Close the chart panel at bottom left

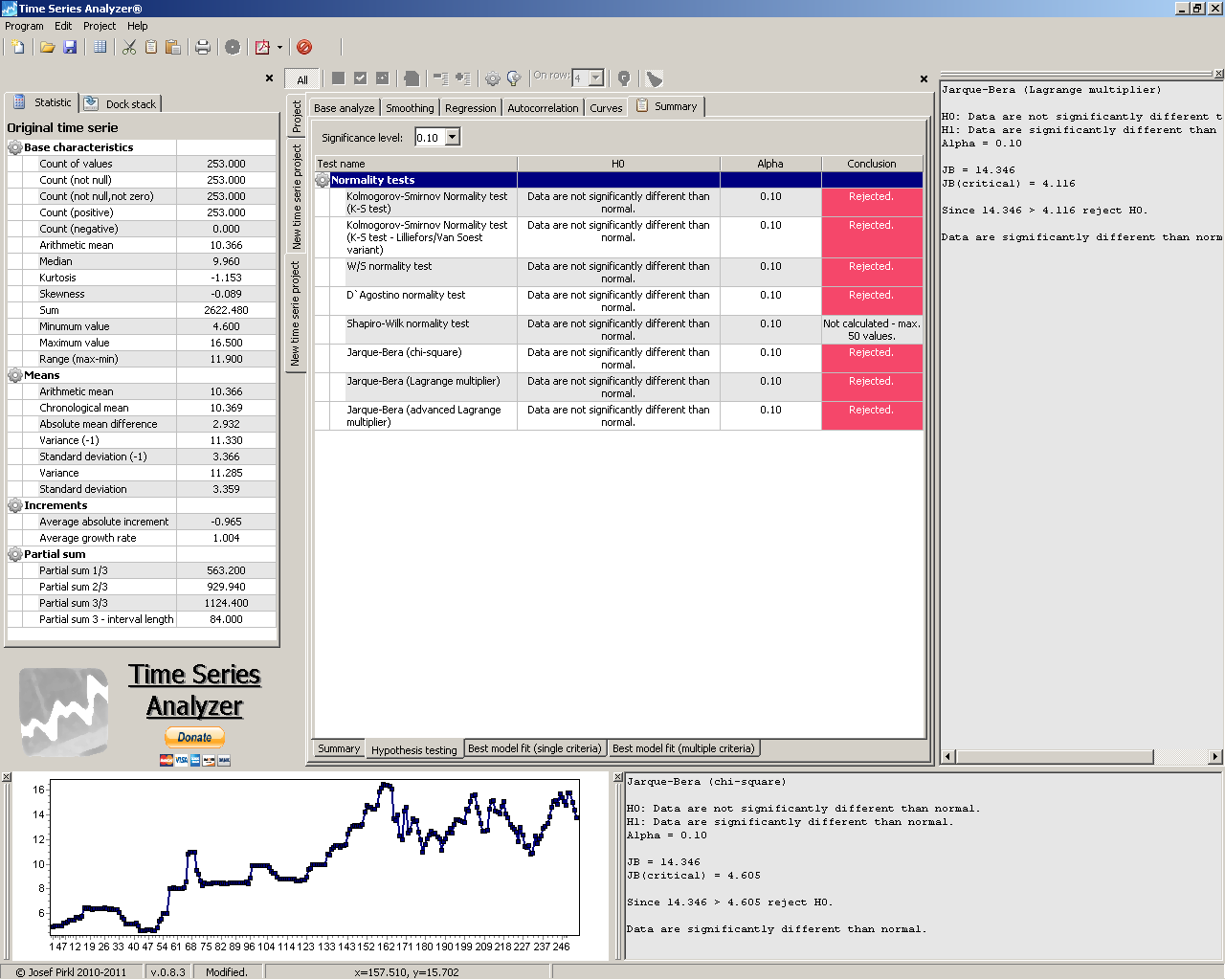[x=7, y=777]
